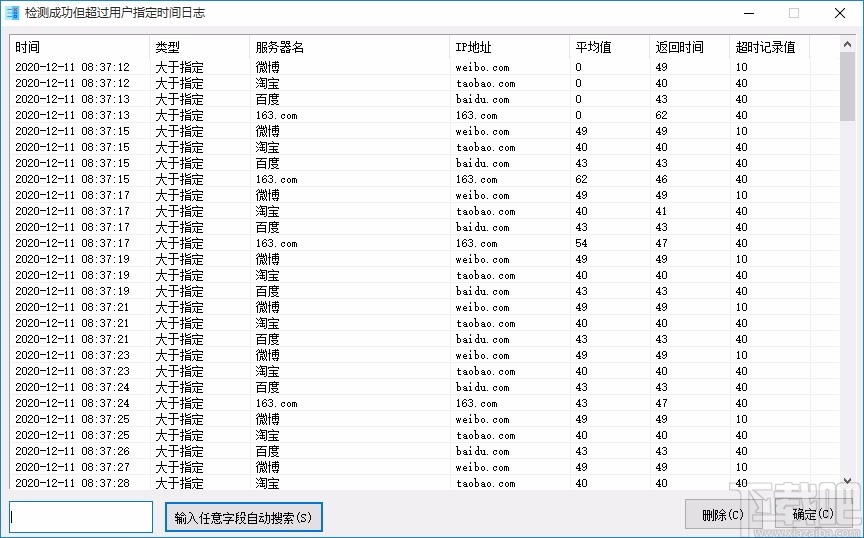Sort by the 返回时间 column header

point(689,47)
